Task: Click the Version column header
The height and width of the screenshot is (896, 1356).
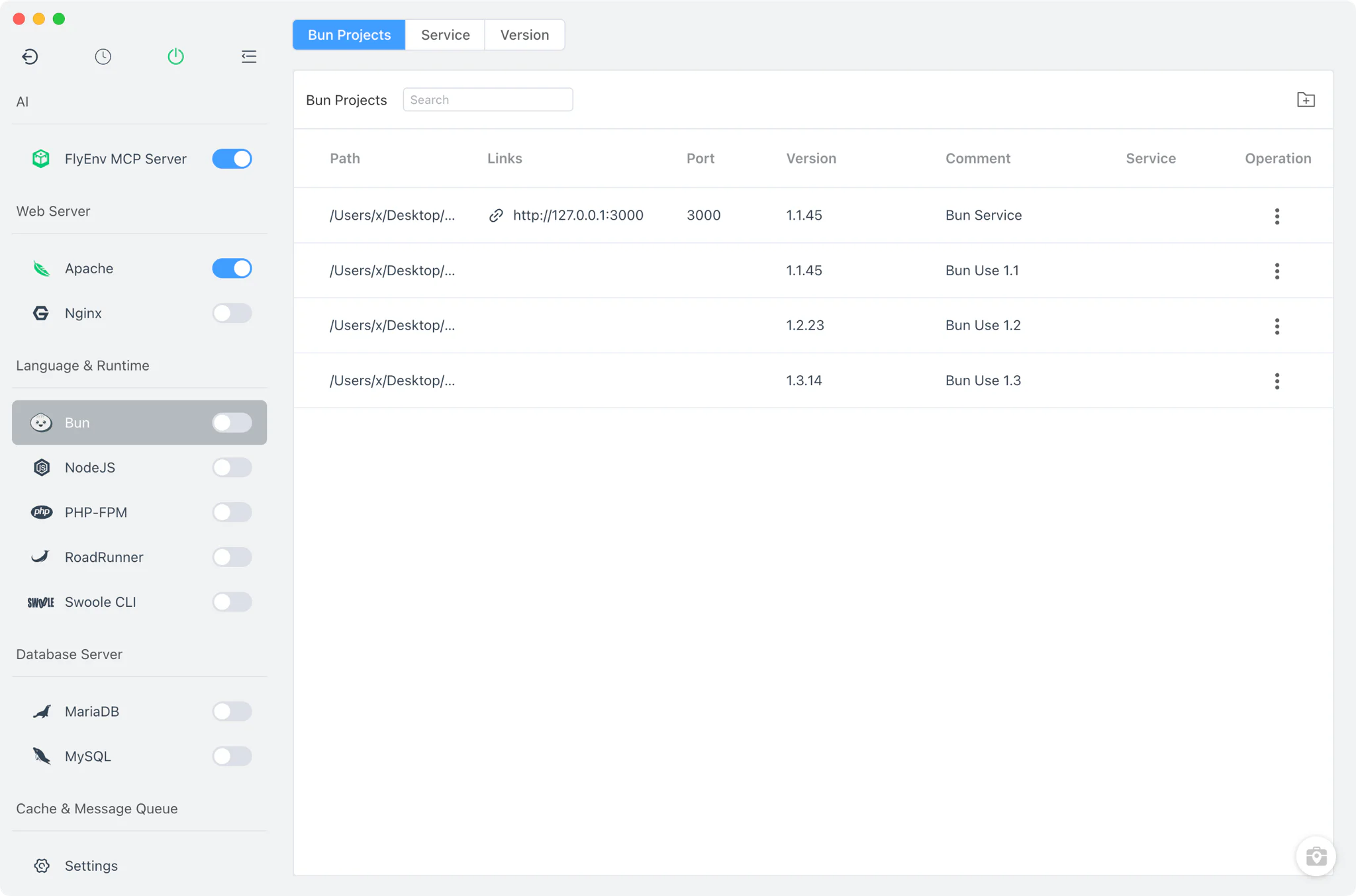Action: point(811,158)
